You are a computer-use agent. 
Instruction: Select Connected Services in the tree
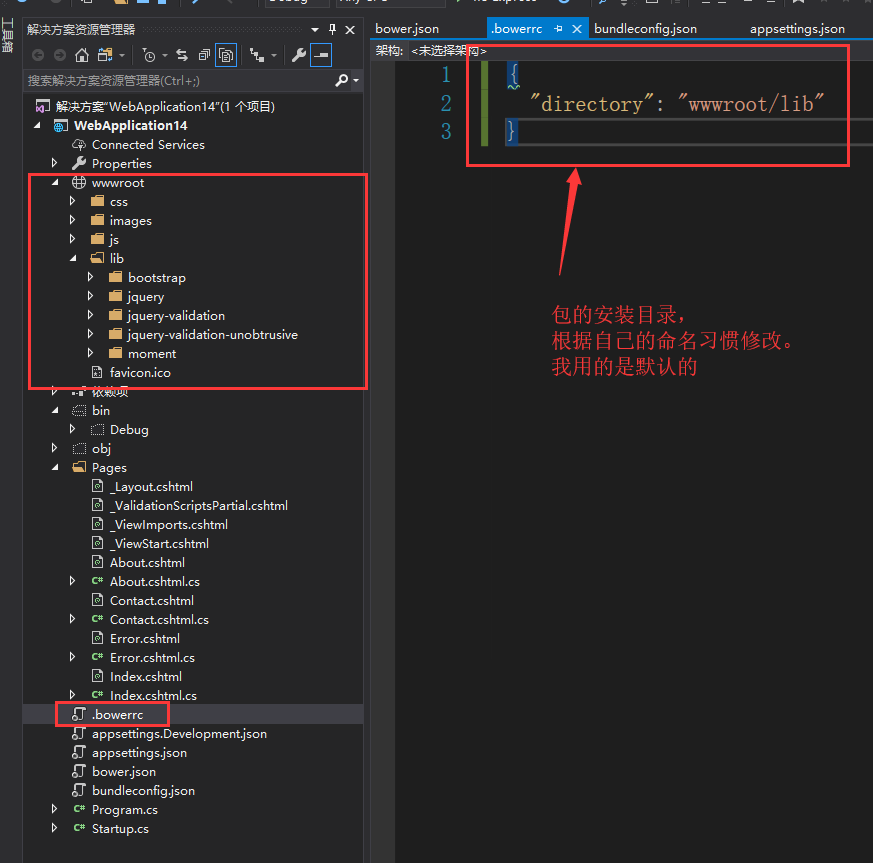pos(148,145)
